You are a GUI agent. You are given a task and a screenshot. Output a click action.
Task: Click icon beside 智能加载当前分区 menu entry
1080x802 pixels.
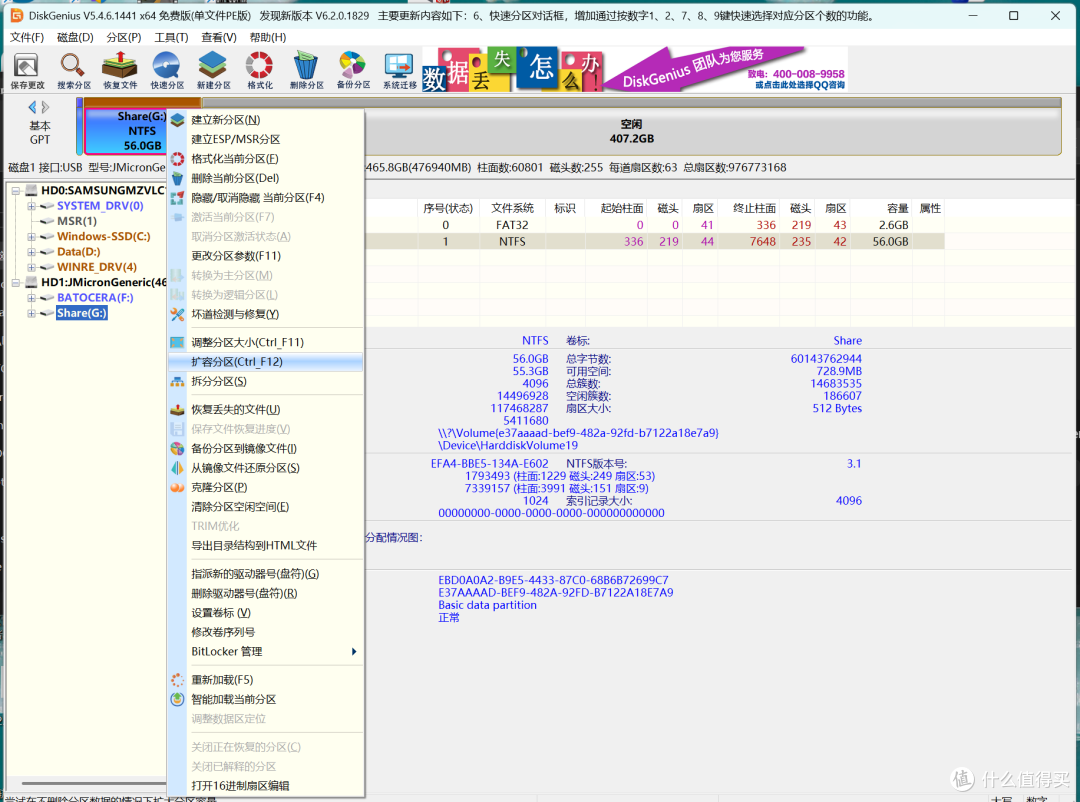point(178,699)
